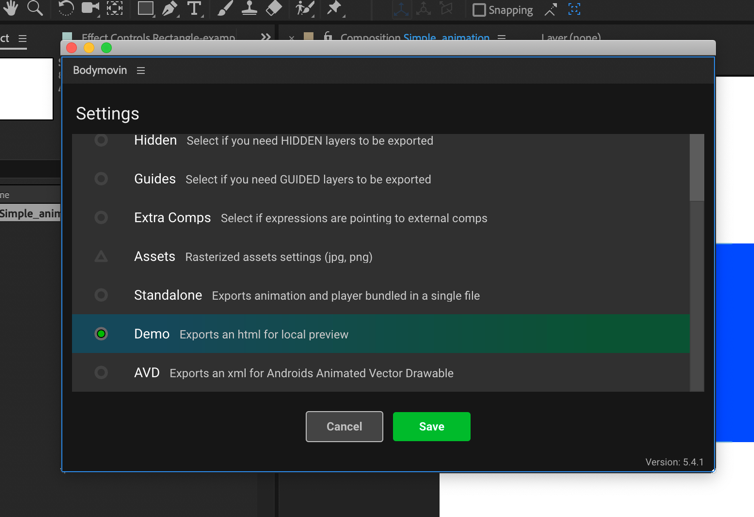Screen dimensions: 754x517
Task: Open the Bodymovin panel menu
Action: 141,71
